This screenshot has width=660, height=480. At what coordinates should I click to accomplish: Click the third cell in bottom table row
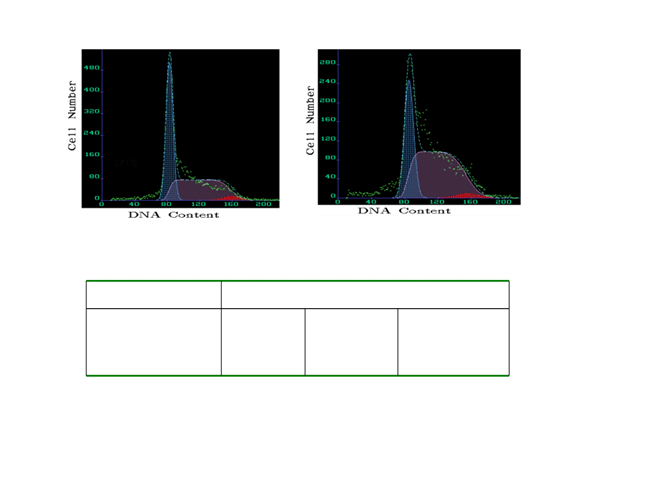click(x=351, y=342)
